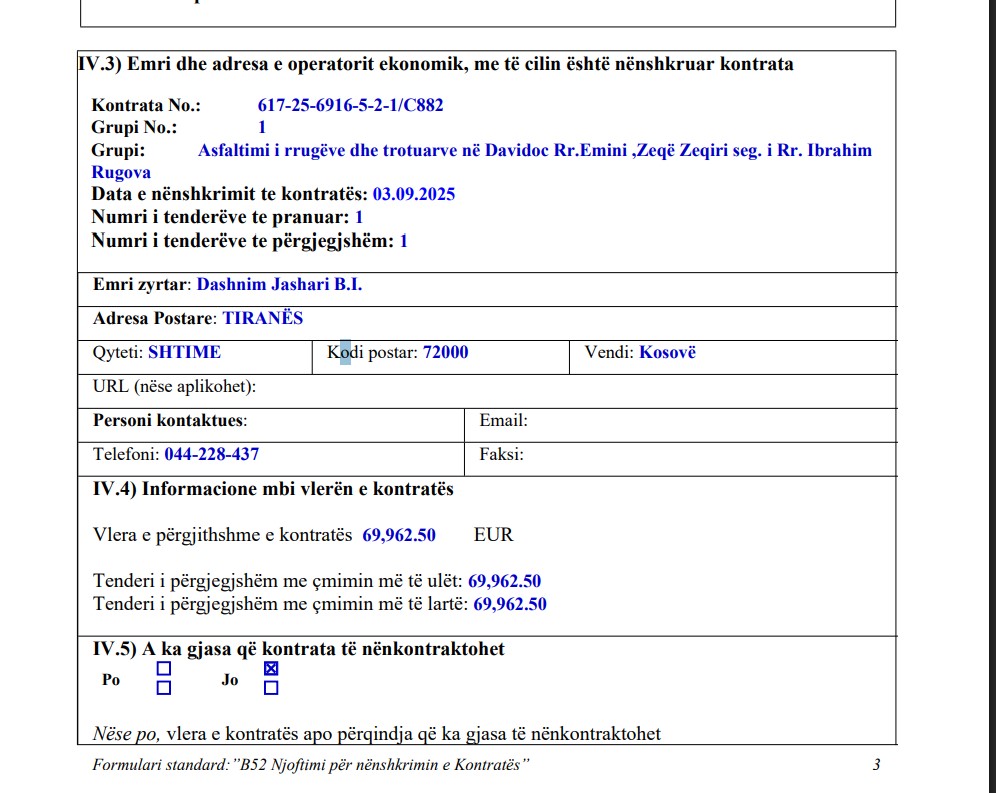Click the 'Grupi No.:' label
Screen dimensions: 996x793
(135, 128)
